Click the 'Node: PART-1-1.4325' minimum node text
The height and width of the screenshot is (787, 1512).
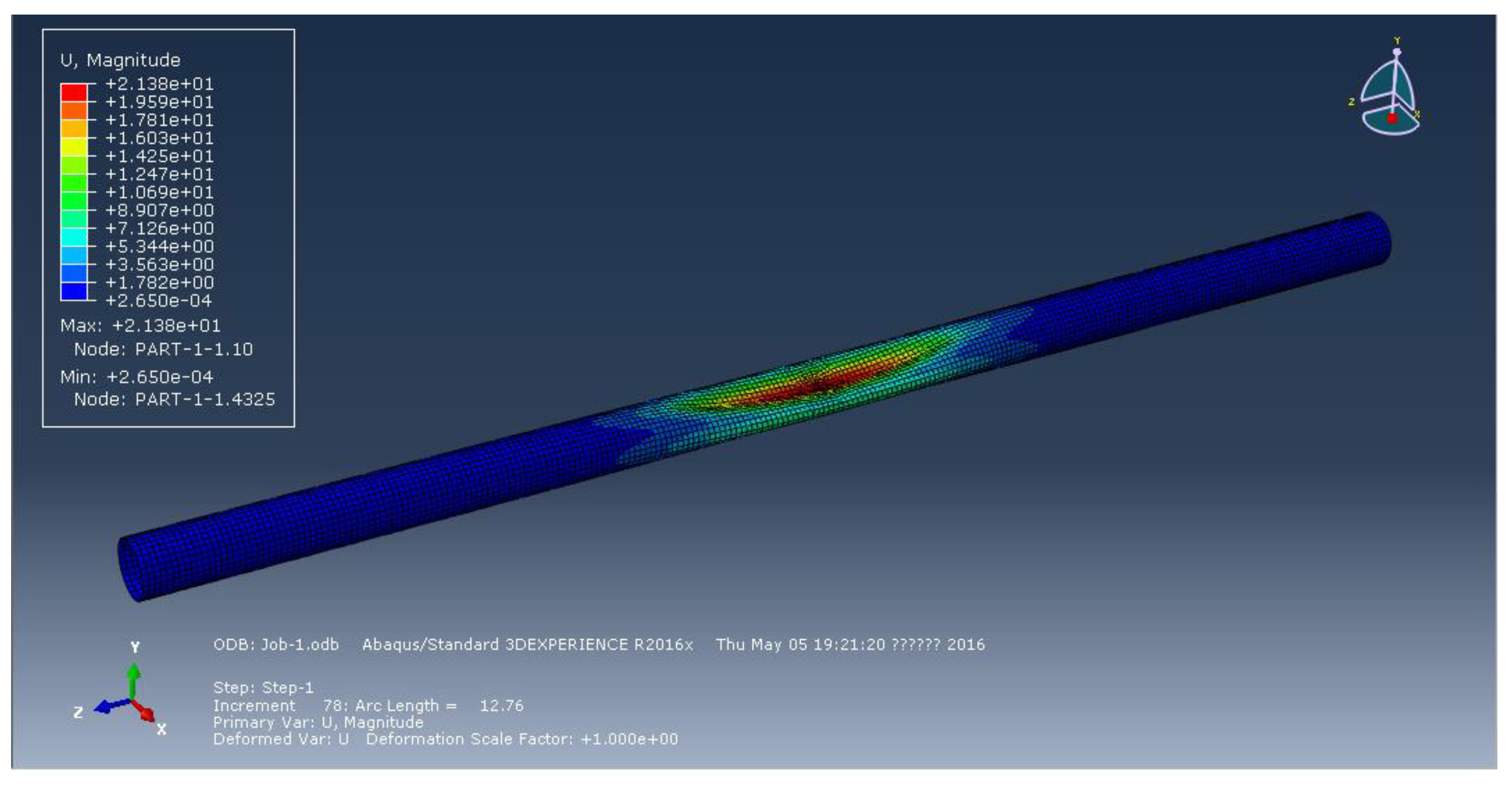[174, 400]
